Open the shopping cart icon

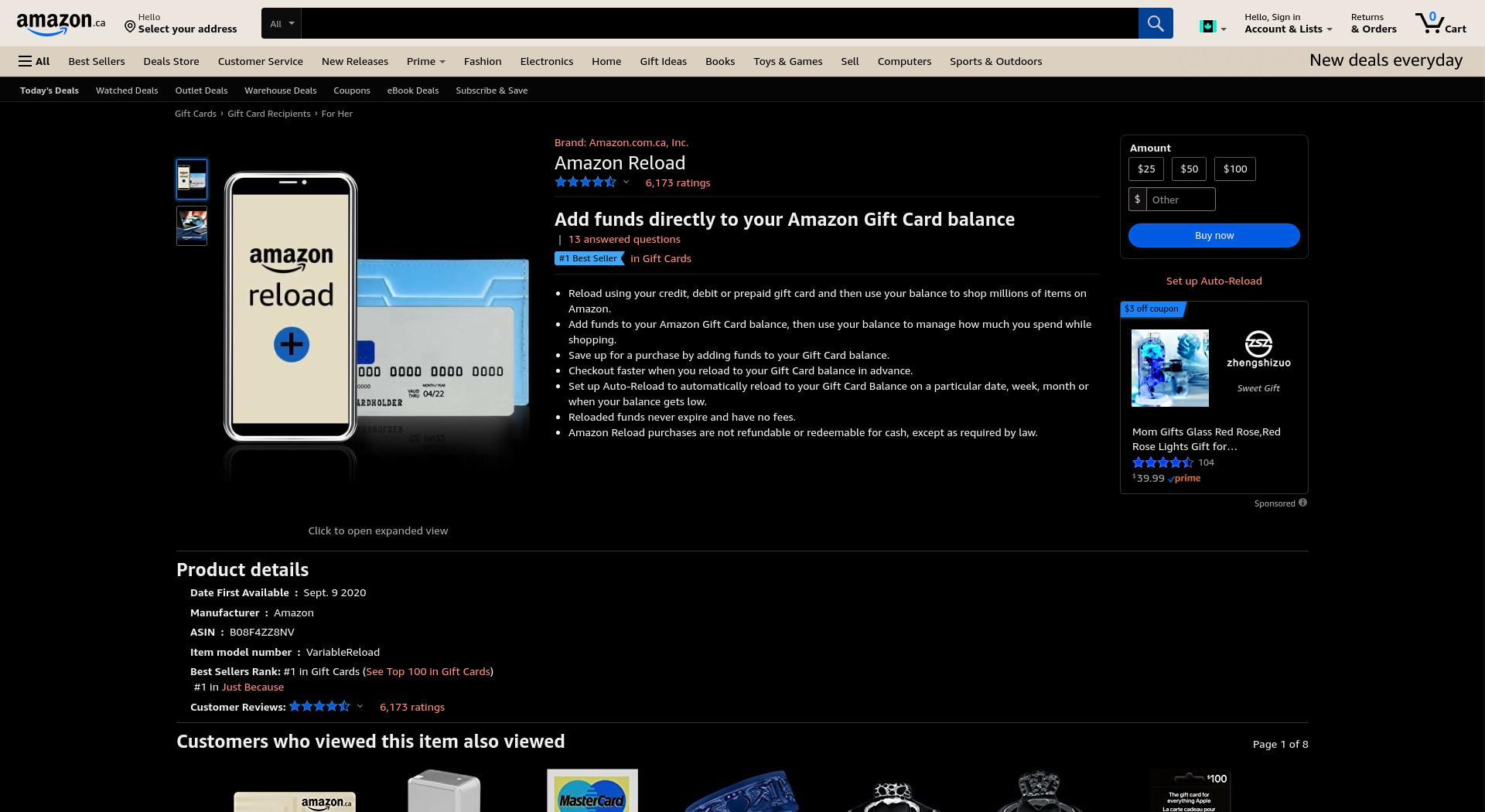coord(1441,23)
